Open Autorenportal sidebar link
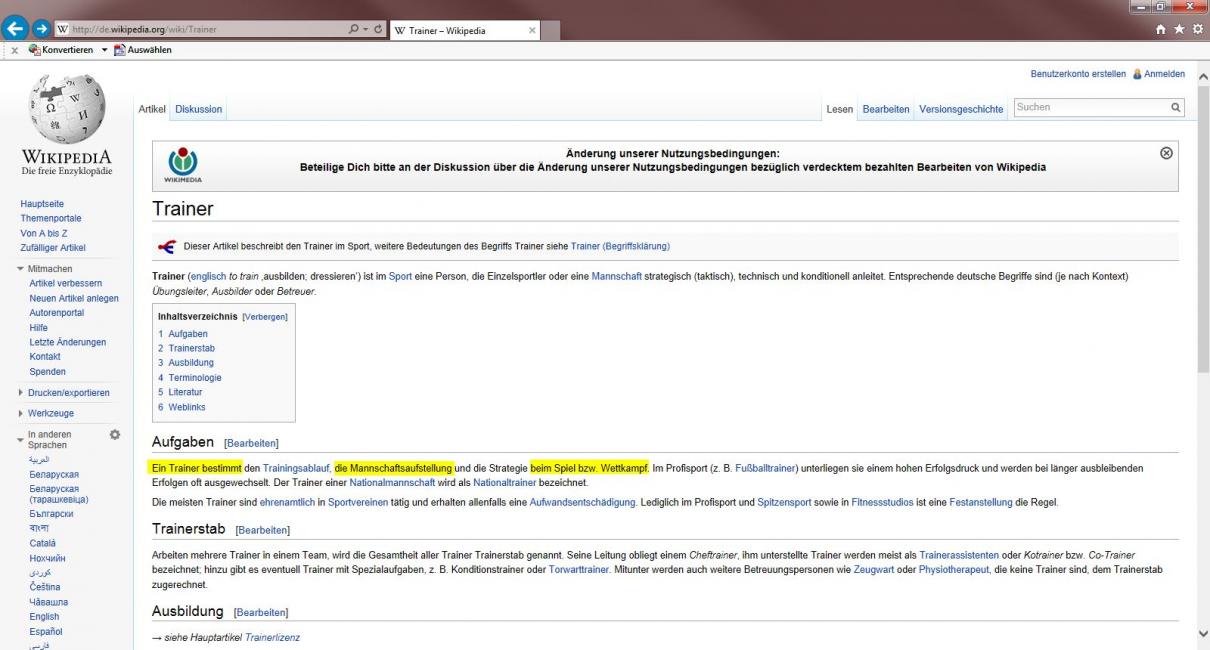The height and width of the screenshot is (650, 1210). [57, 313]
